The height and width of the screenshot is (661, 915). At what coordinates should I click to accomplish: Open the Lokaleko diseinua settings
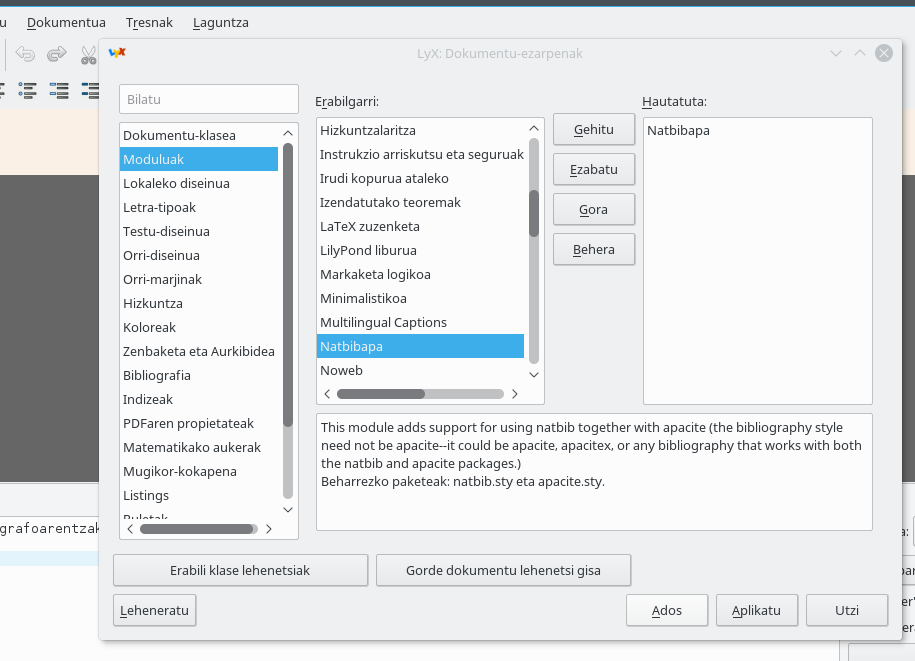coord(198,183)
